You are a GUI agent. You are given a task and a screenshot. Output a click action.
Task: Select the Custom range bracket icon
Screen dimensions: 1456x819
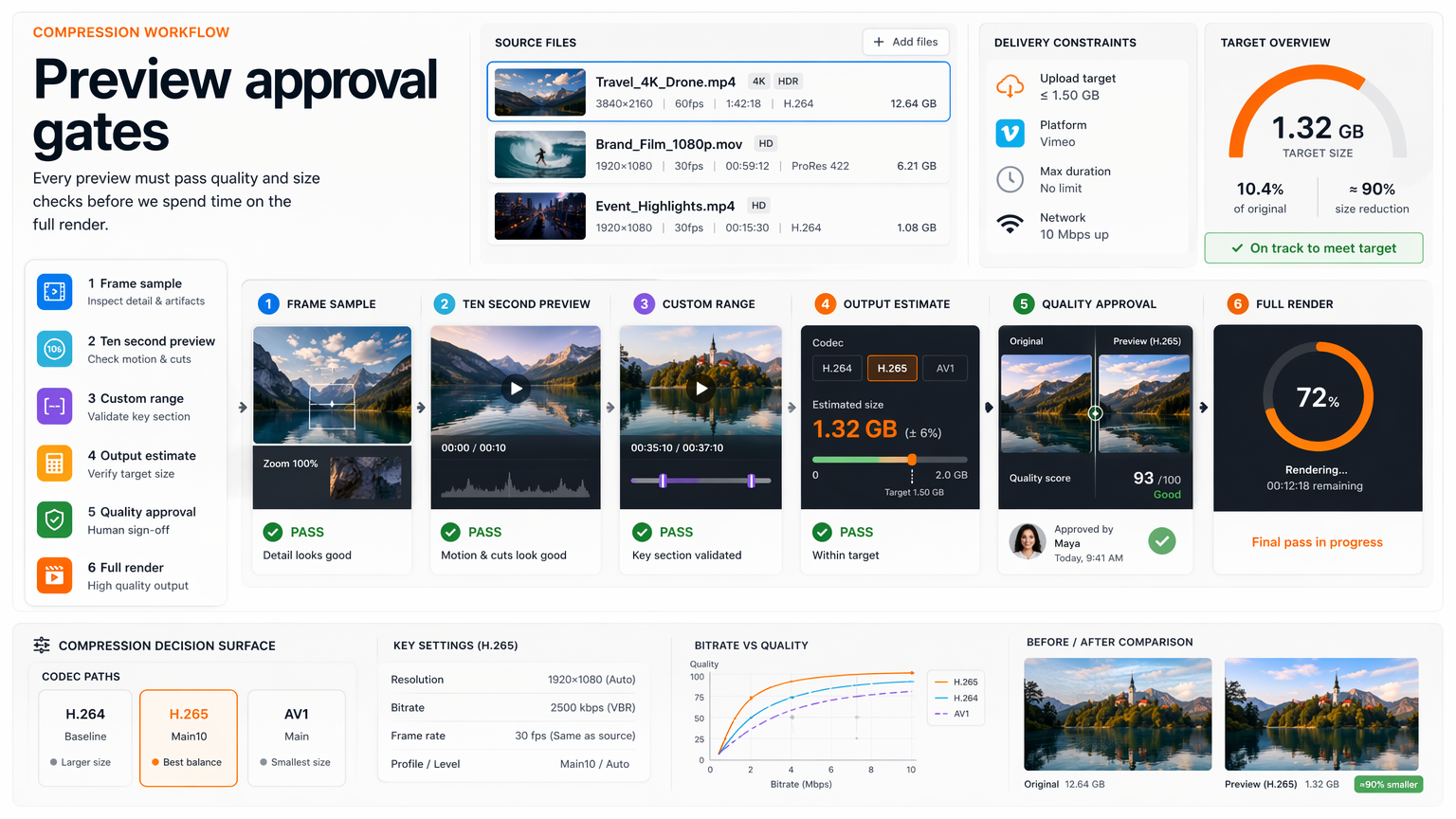point(54,407)
